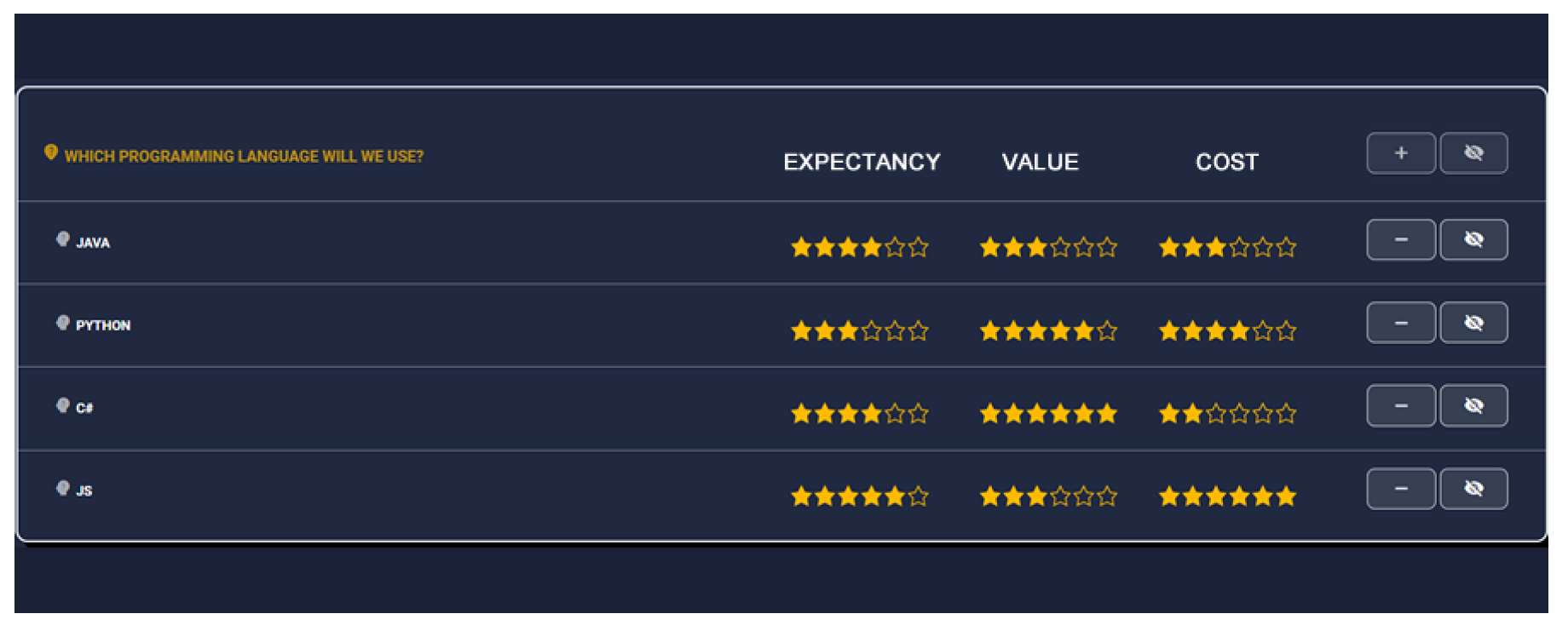
Task: Click the bulb icon next to Python
Action: tap(62, 323)
